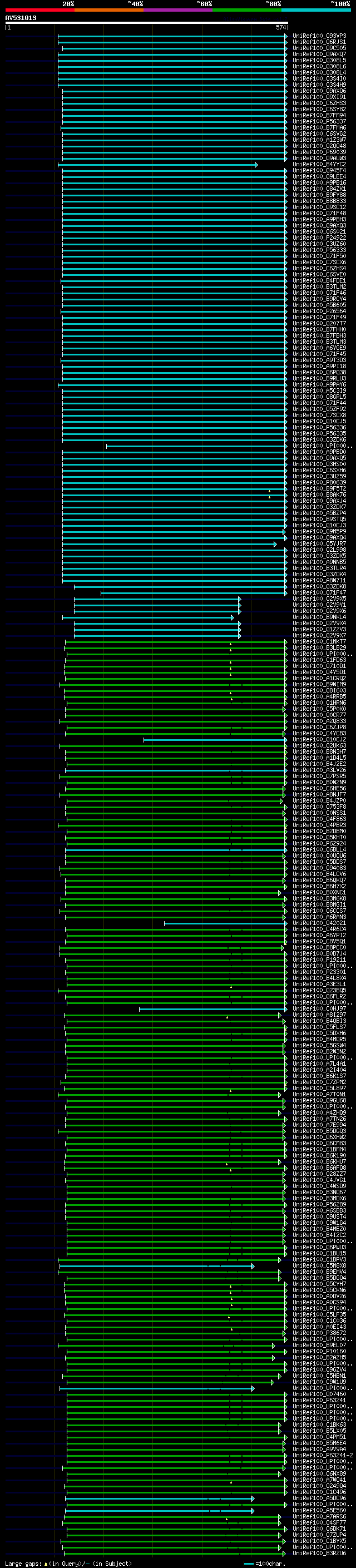
Task: Open hit UniRef100_B4JZP0
Action: [319, 801]
